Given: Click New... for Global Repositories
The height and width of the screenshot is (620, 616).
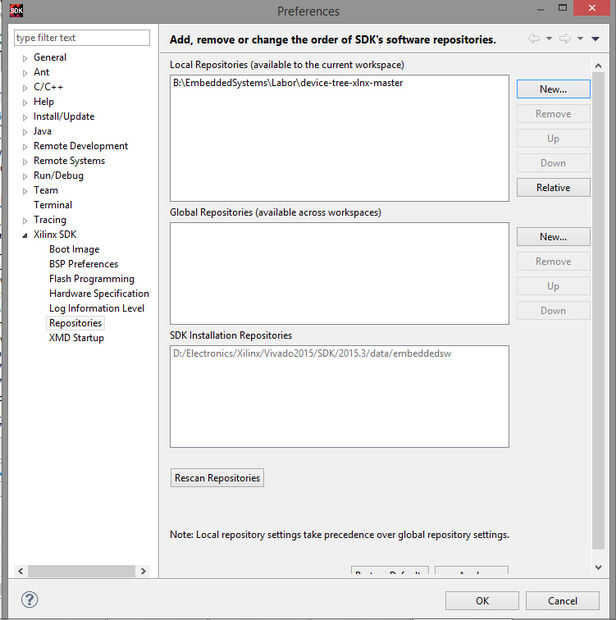Looking at the screenshot, I should (x=553, y=236).
